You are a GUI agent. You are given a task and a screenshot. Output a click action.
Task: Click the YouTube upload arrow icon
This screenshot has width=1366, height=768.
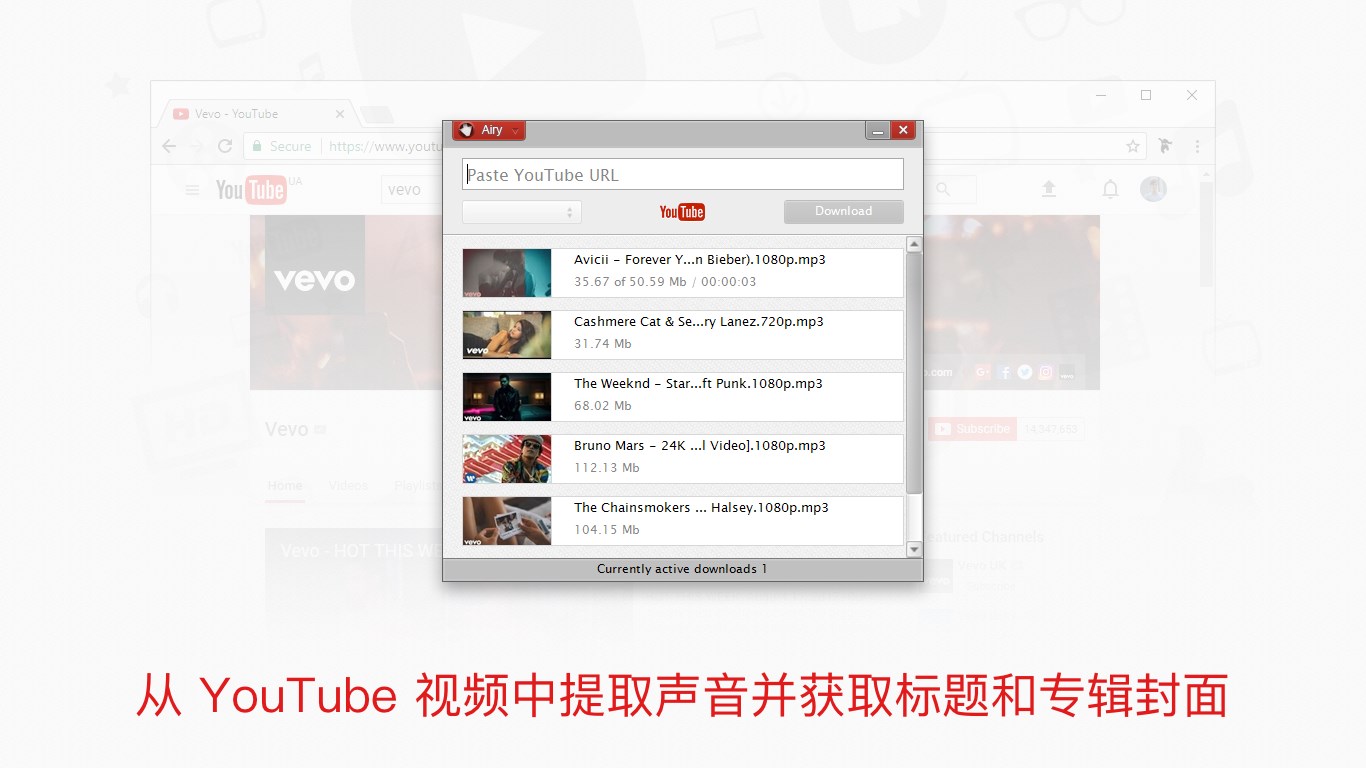coord(1049,189)
